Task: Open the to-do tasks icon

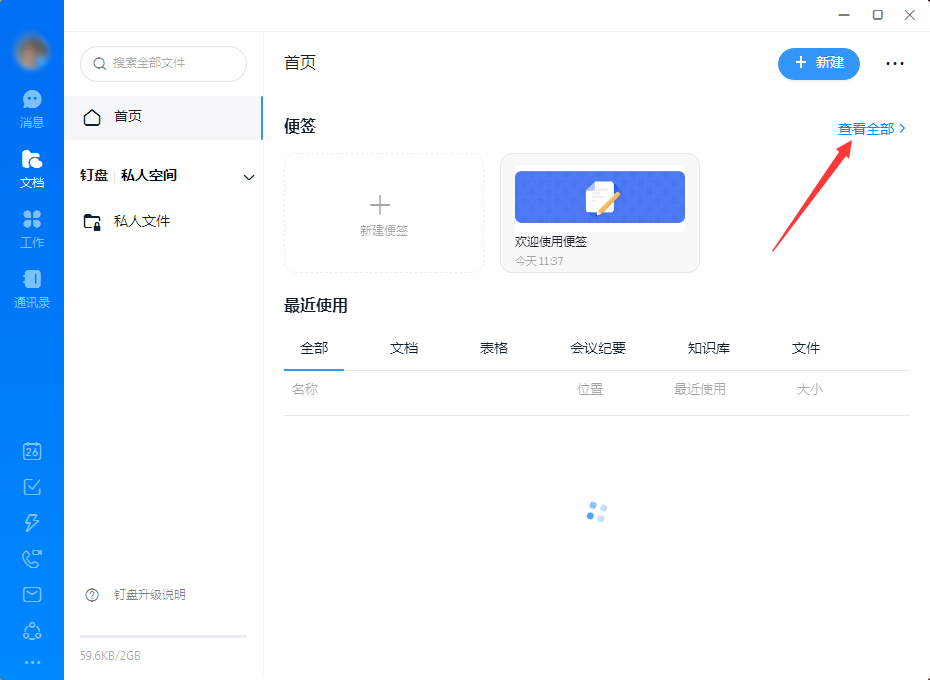Action: [x=31, y=487]
